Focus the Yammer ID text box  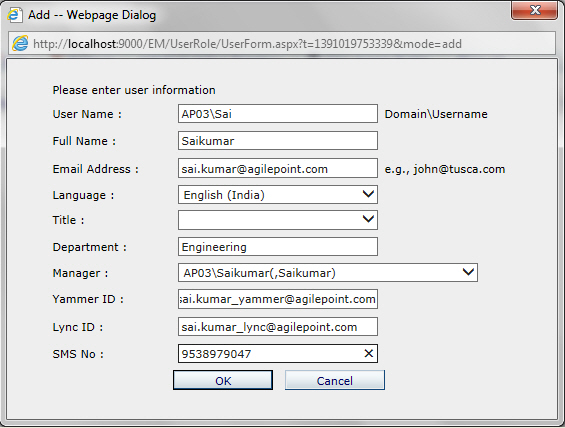pyautogui.click(x=278, y=299)
